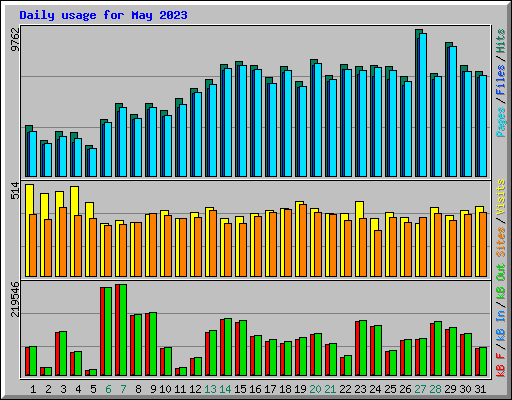Screen dimensions: 512x400
Task: Click the "Daily usage for May 2023" title
Action: (103, 16)
